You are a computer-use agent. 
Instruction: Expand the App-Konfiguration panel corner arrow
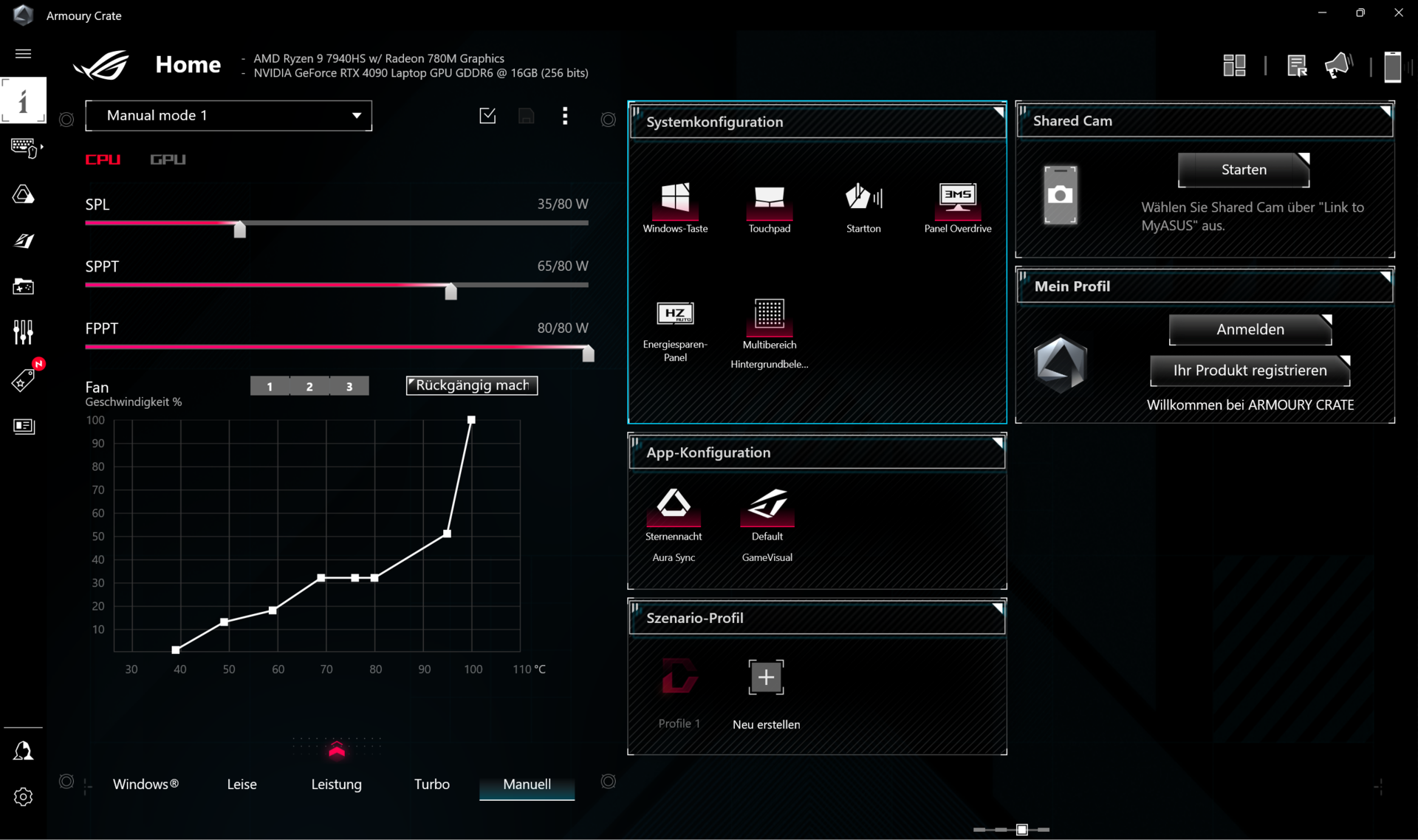pos(998,442)
